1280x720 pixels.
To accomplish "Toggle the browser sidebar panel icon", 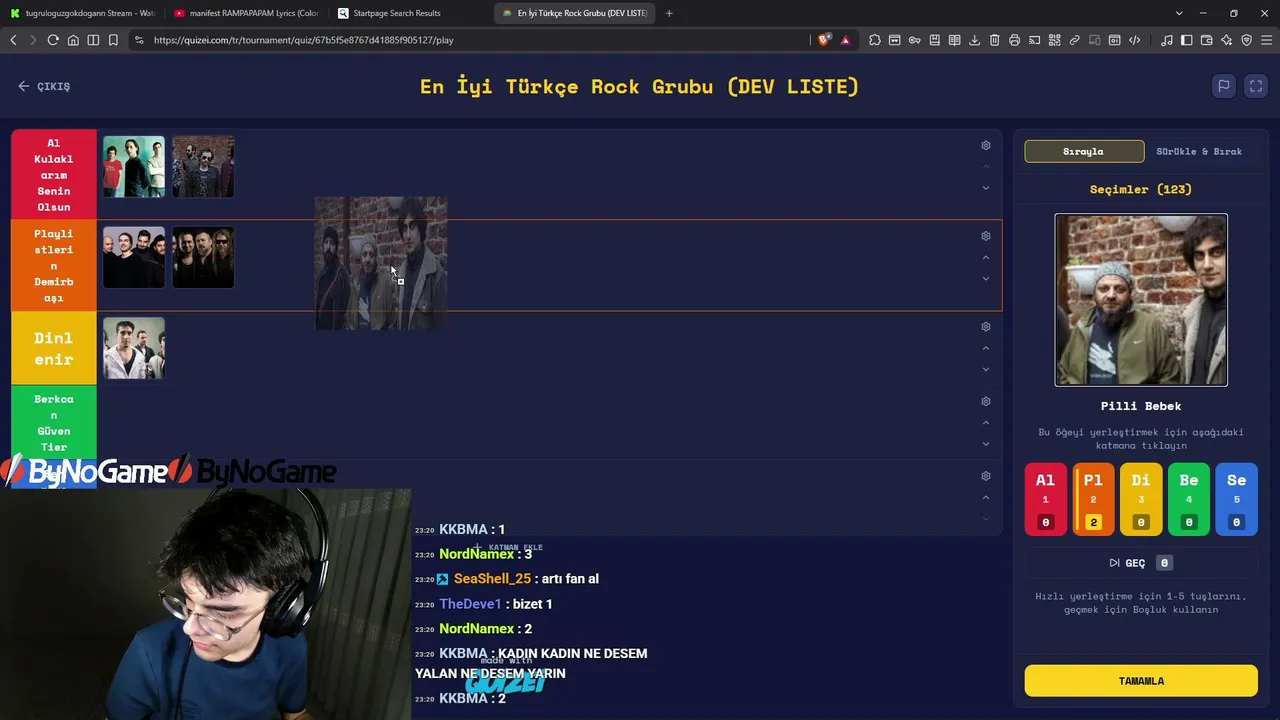I will [x=1187, y=40].
